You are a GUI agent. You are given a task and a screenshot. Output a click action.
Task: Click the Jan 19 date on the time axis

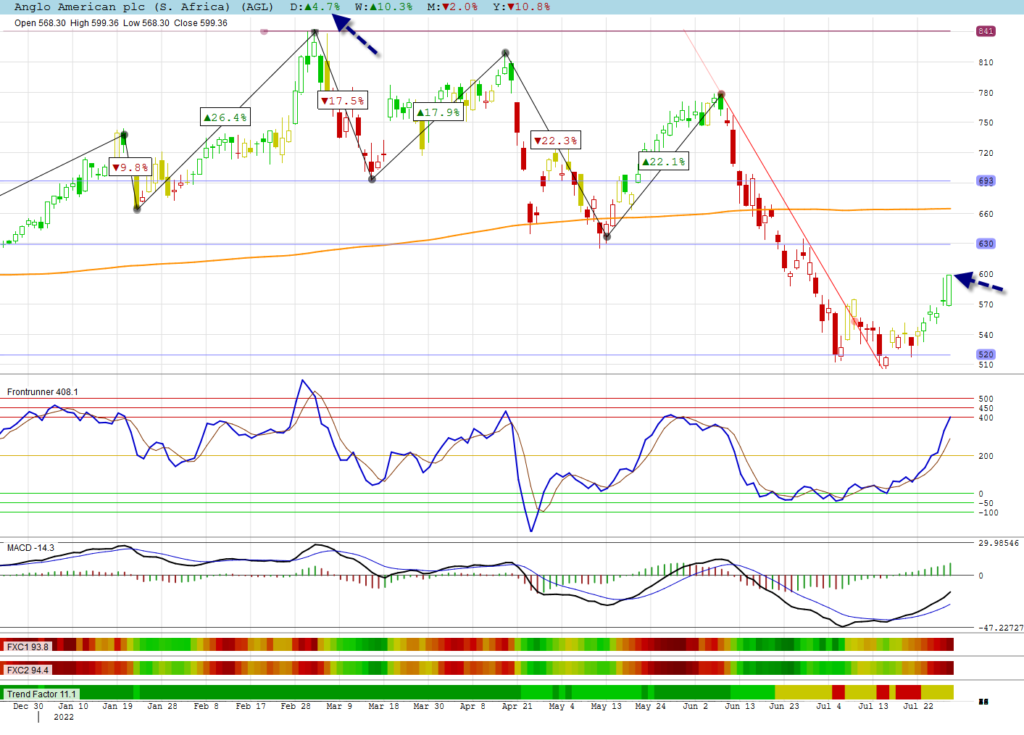click(x=118, y=706)
